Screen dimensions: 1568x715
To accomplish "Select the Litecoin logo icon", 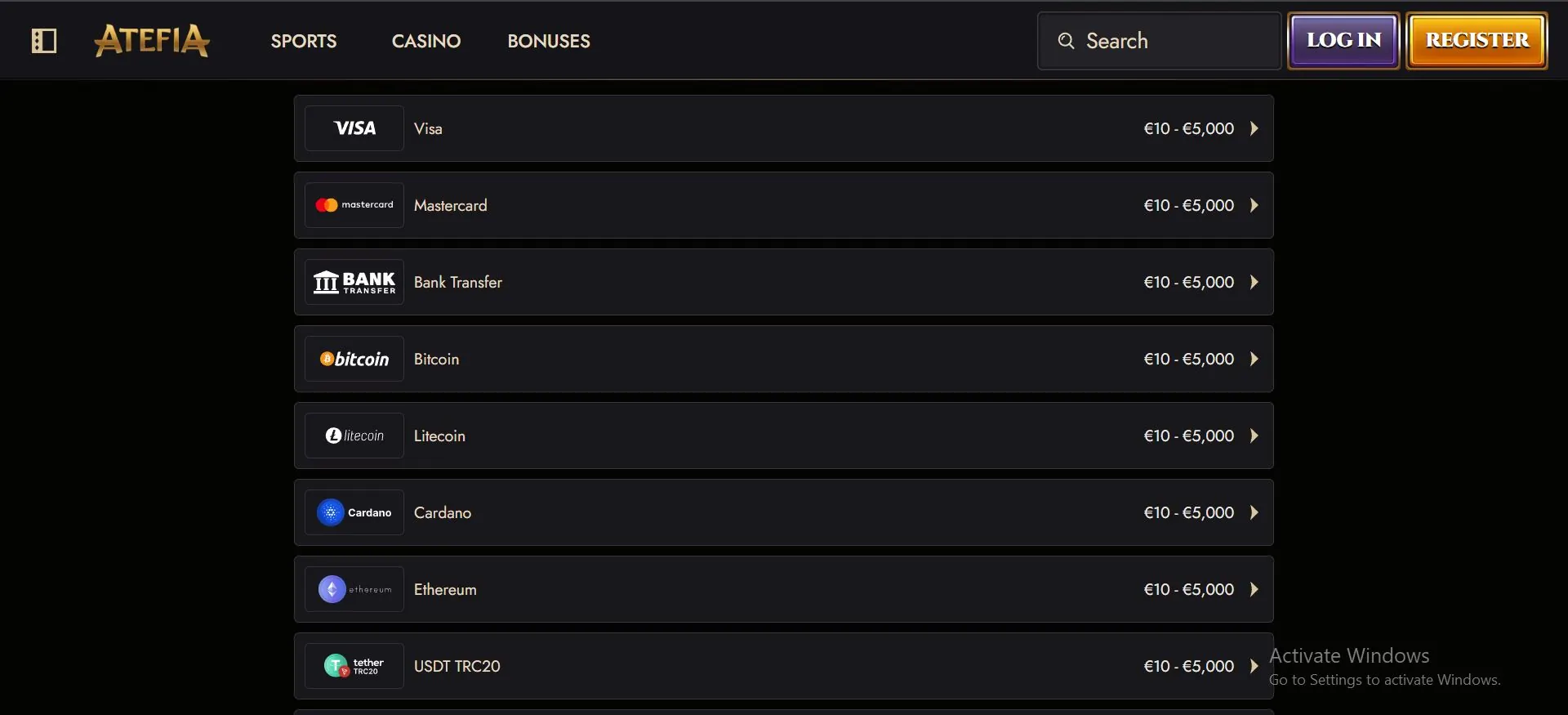I will [354, 436].
